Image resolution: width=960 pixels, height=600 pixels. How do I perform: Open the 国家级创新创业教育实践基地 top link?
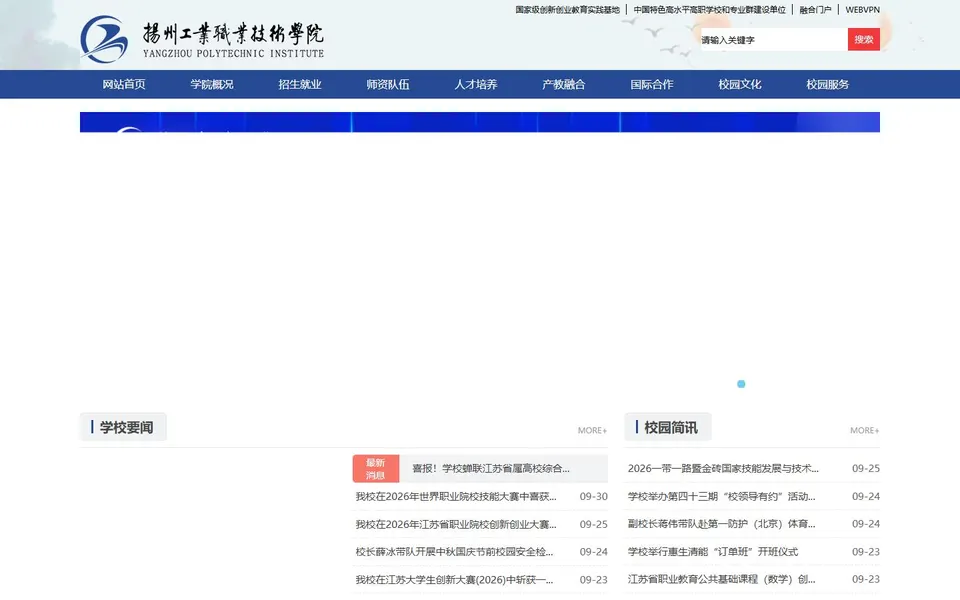click(568, 10)
